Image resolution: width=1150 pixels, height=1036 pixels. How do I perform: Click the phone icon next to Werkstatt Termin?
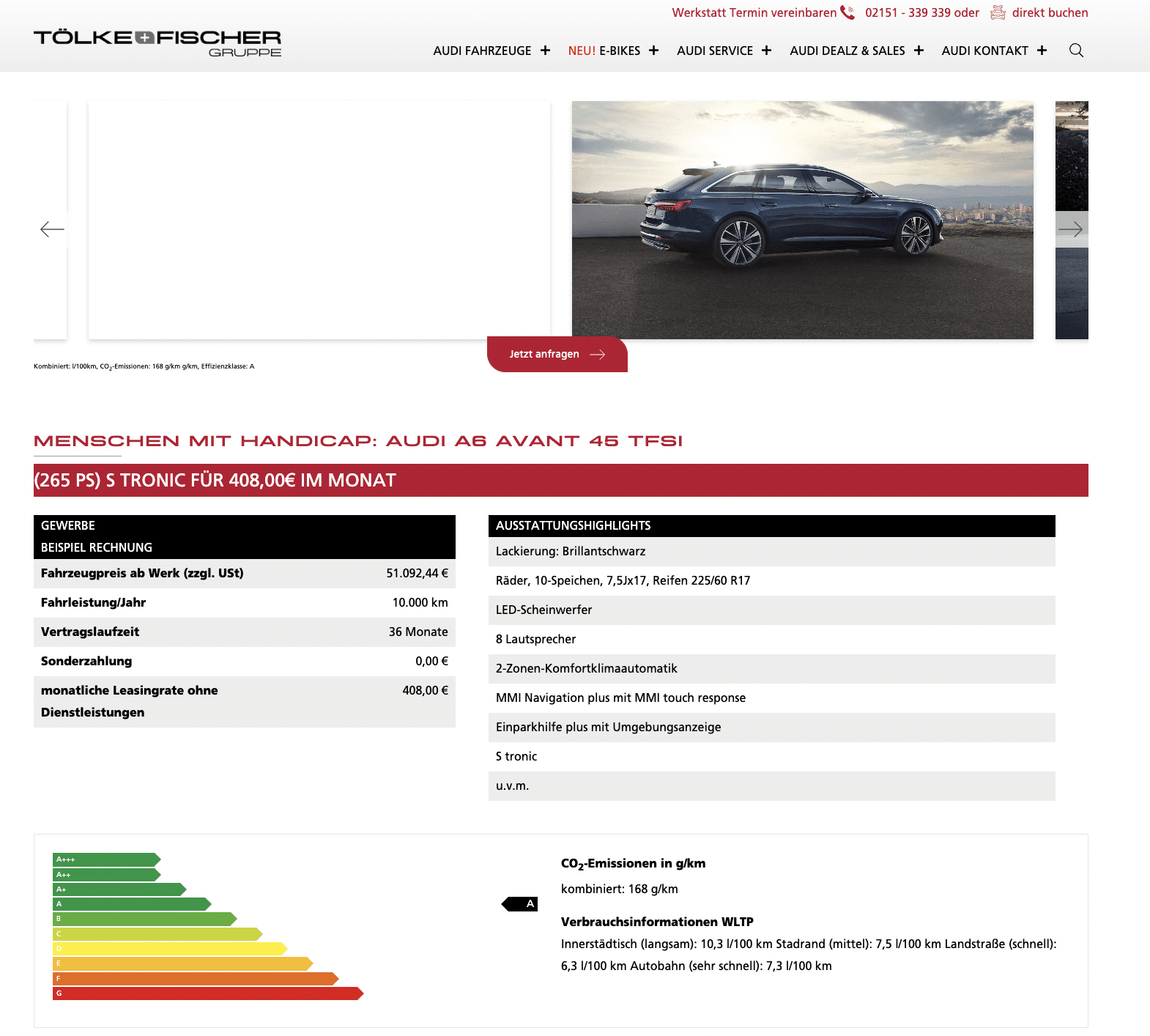(847, 12)
